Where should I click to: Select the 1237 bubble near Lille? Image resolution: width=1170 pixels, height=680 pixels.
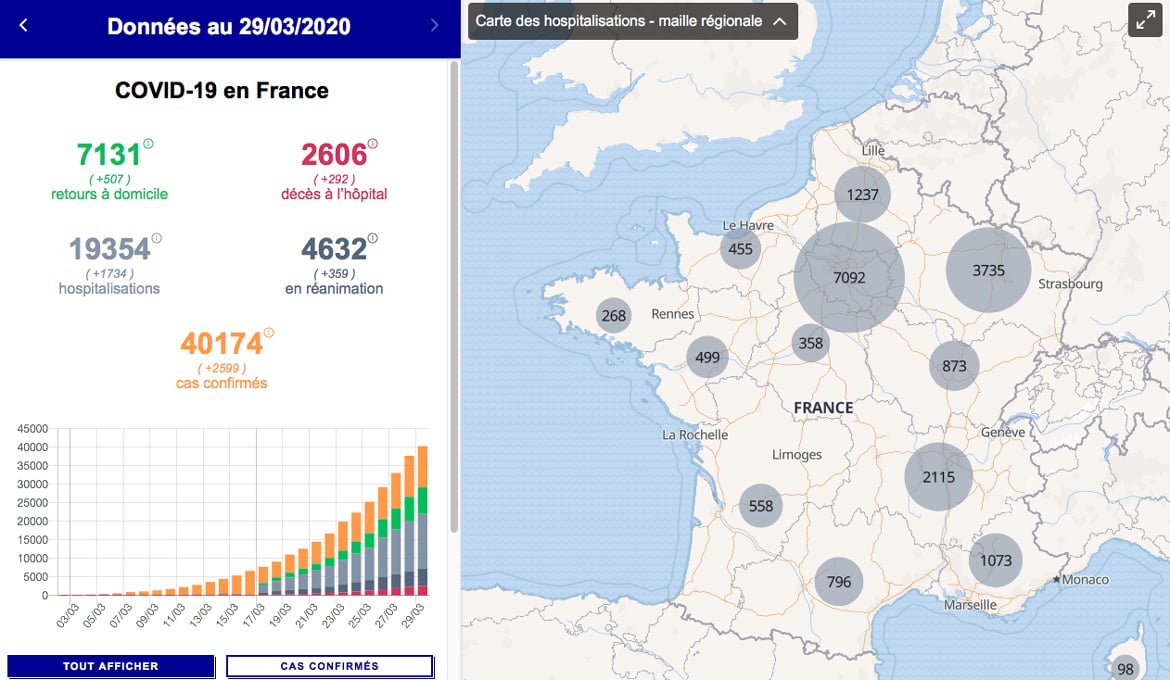863,194
